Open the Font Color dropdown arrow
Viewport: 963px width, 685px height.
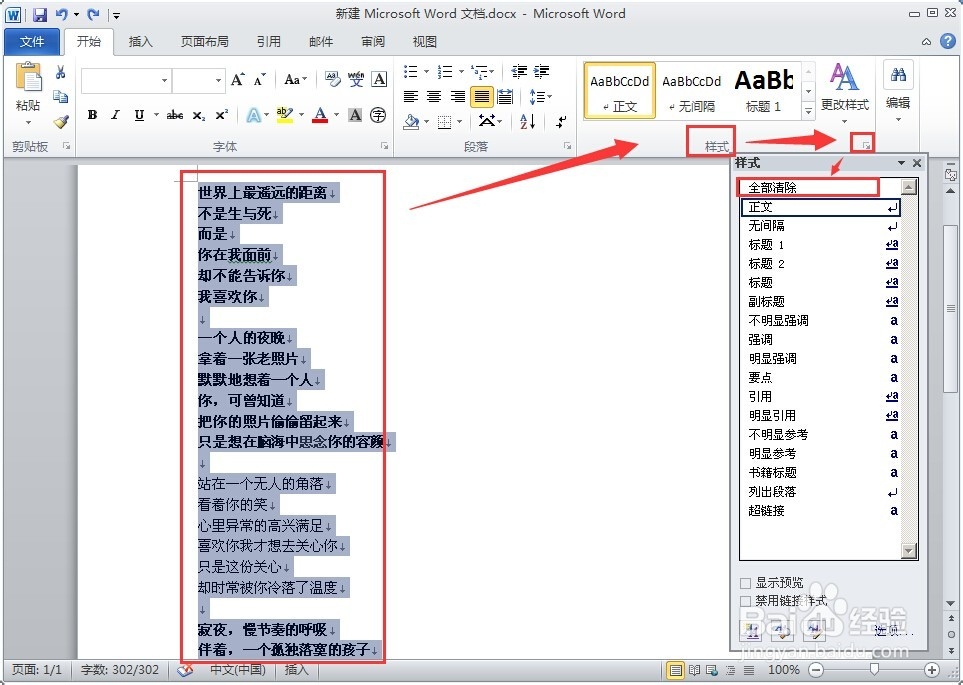(334, 114)
